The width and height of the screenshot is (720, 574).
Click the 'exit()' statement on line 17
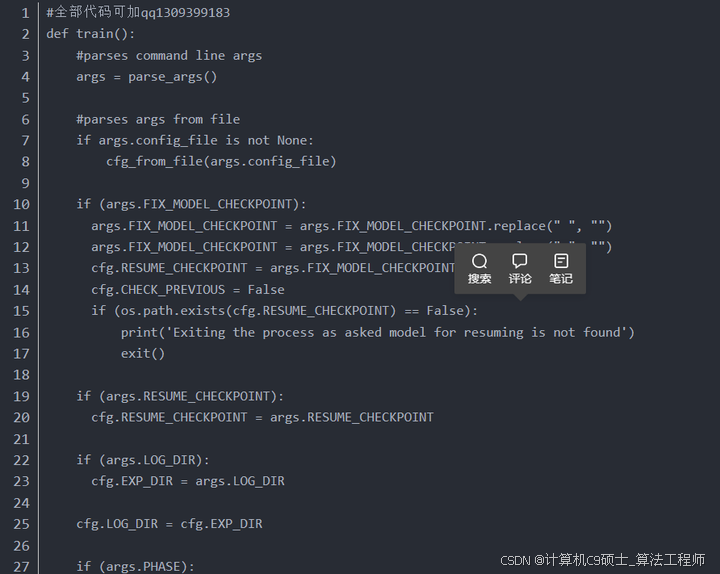(x=143, y=353)
